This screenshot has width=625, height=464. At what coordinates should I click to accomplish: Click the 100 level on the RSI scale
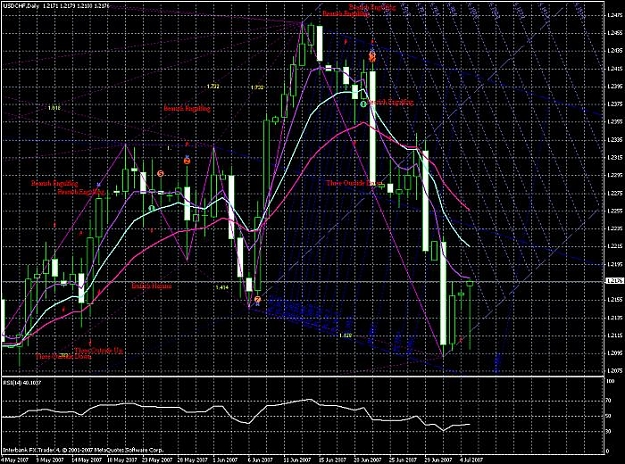click(610, 381)
